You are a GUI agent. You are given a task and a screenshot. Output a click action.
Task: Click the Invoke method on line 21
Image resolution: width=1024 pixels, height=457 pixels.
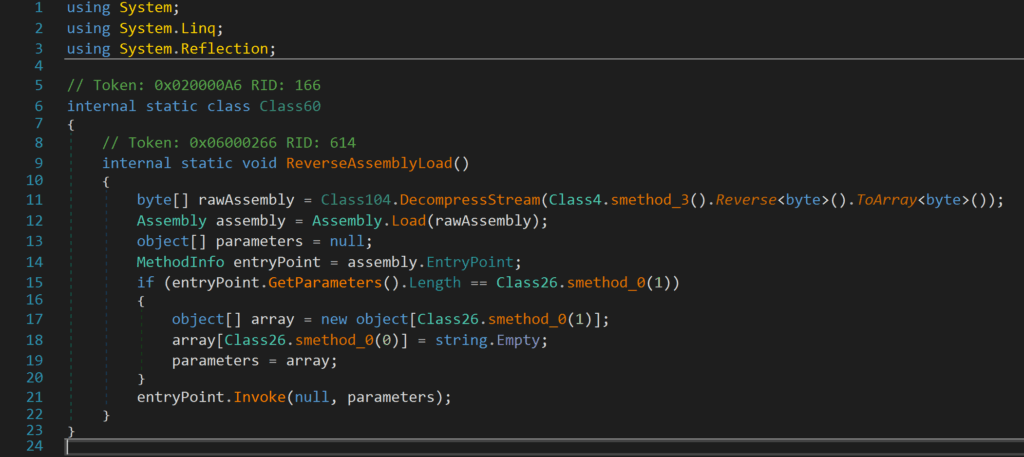point(259,397)
